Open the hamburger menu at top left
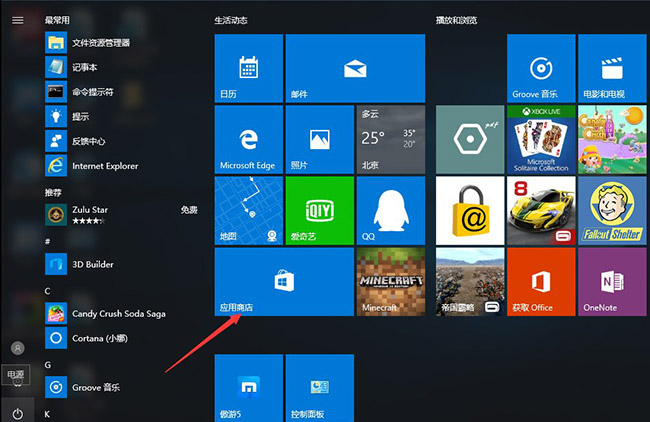The height and width of the screenshot is (422, 650). 17,20
